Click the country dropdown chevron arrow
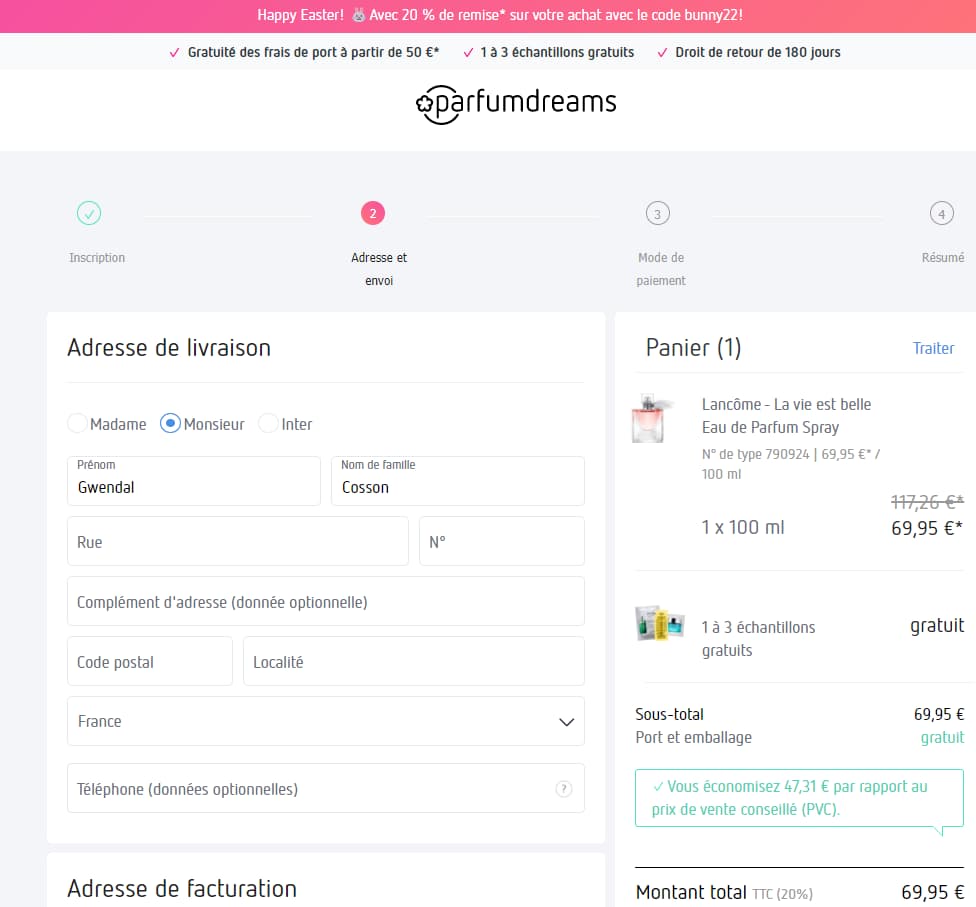 click(x=566, y=722)
